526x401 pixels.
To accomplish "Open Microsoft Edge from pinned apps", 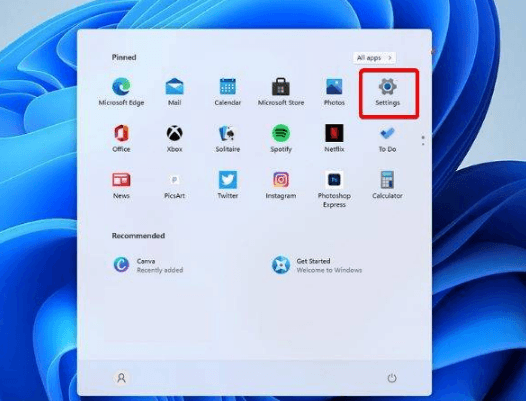I will point(121,92).
